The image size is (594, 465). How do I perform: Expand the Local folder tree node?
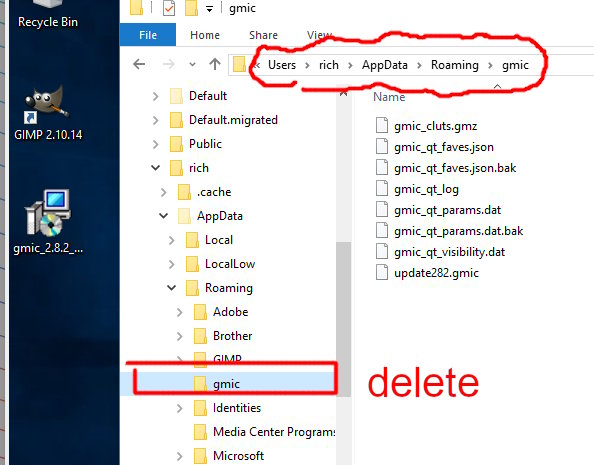point(172,240)
